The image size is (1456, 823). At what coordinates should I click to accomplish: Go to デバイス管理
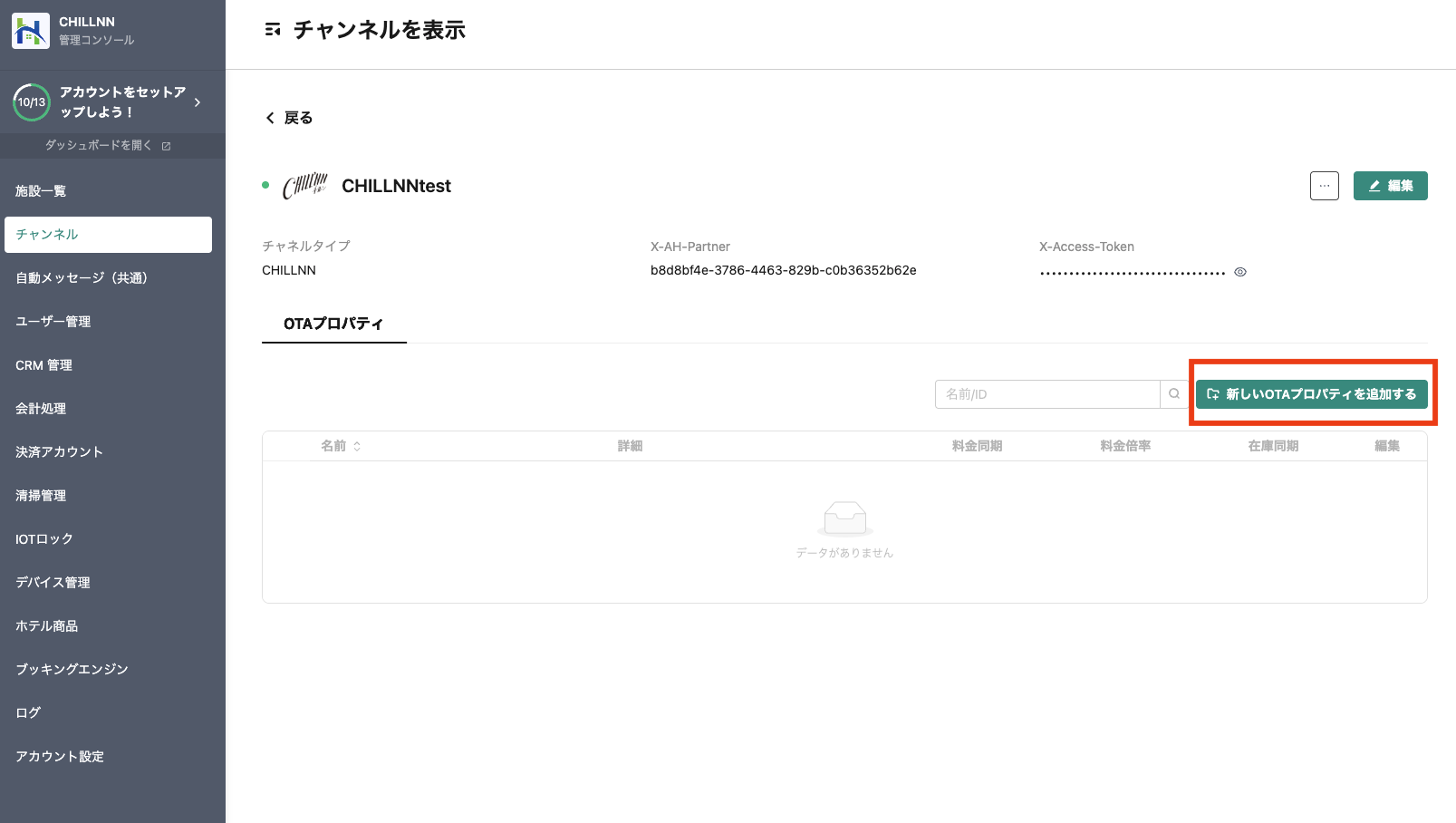[x=108, y=583]
